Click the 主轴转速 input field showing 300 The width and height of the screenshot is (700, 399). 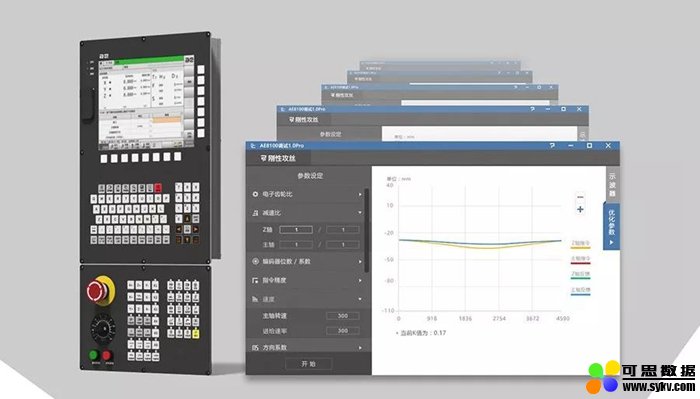tap(342, 316)
